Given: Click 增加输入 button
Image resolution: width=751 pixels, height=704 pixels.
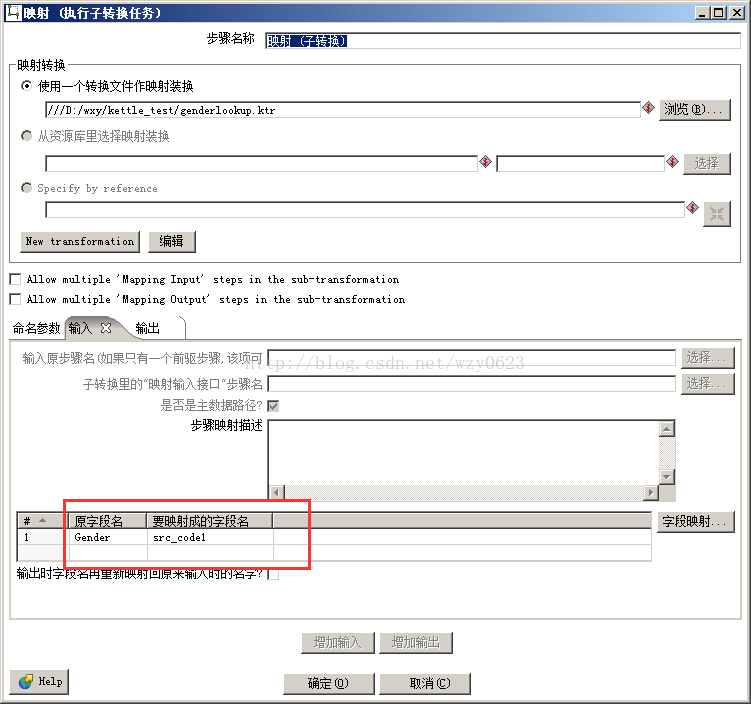Looking at the screenshot, I should pyautogui.click(x=338, y=643).
